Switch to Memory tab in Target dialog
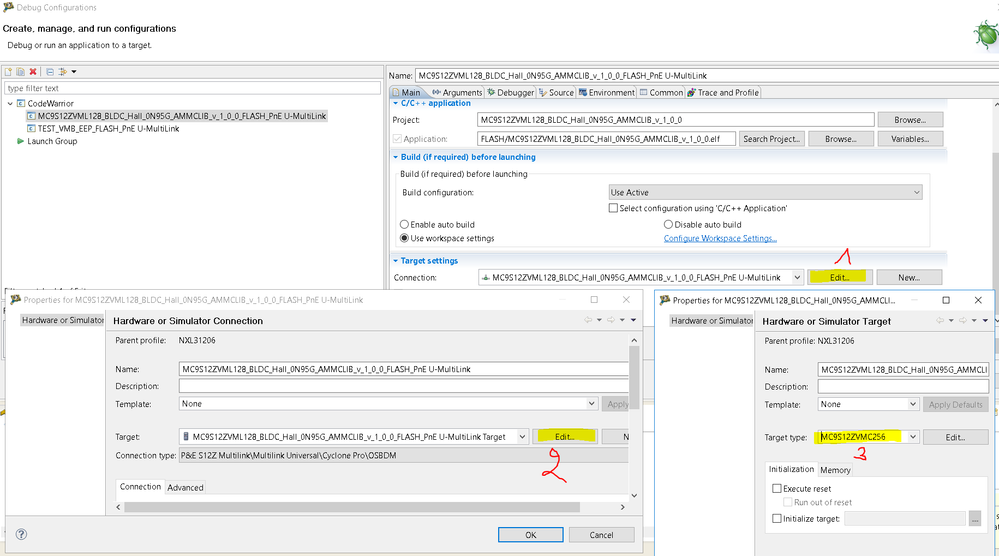 [835, 470]
